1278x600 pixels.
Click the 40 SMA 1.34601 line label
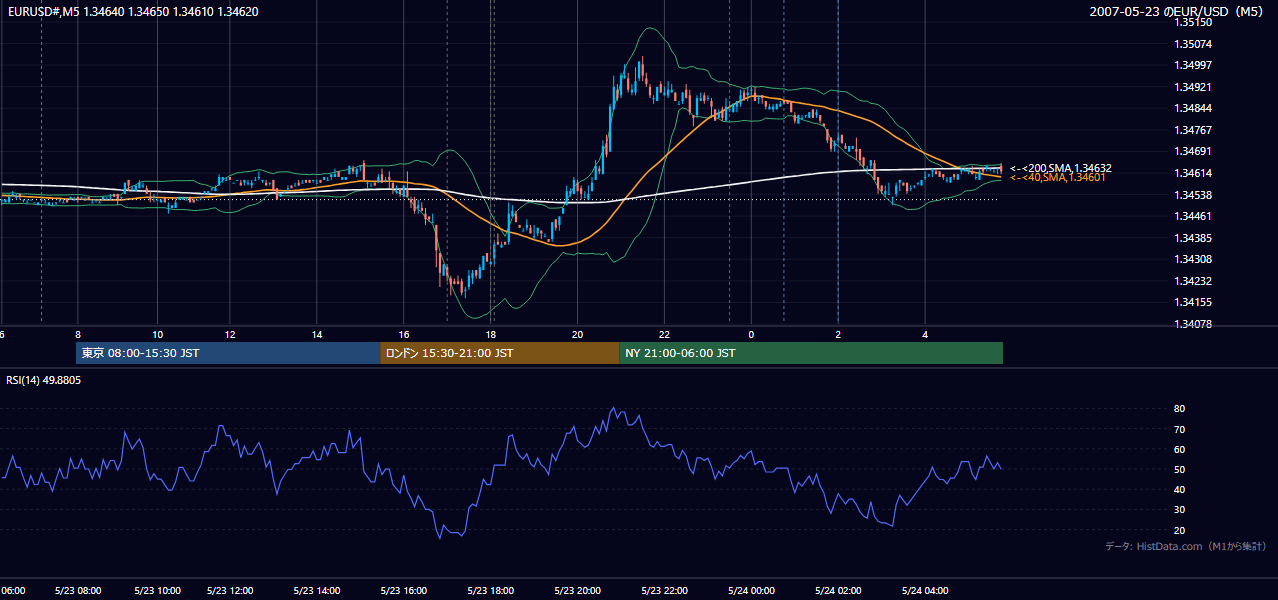pyautogui.click(x=1058, y=177)
